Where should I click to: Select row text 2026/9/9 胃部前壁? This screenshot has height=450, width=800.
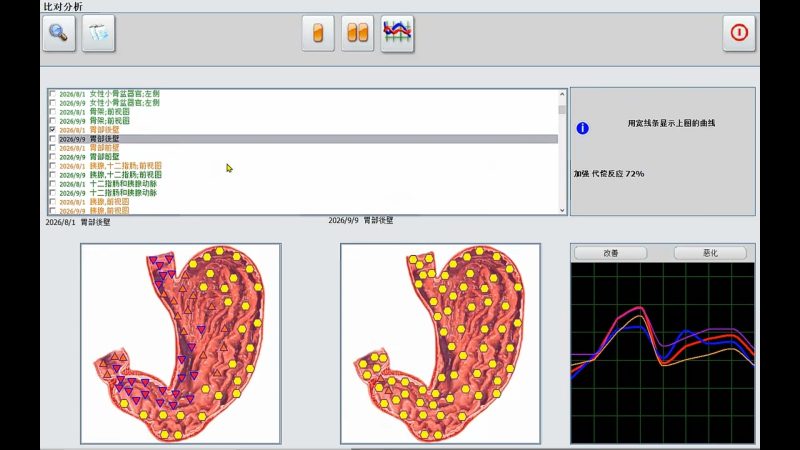tap(89, 157)
